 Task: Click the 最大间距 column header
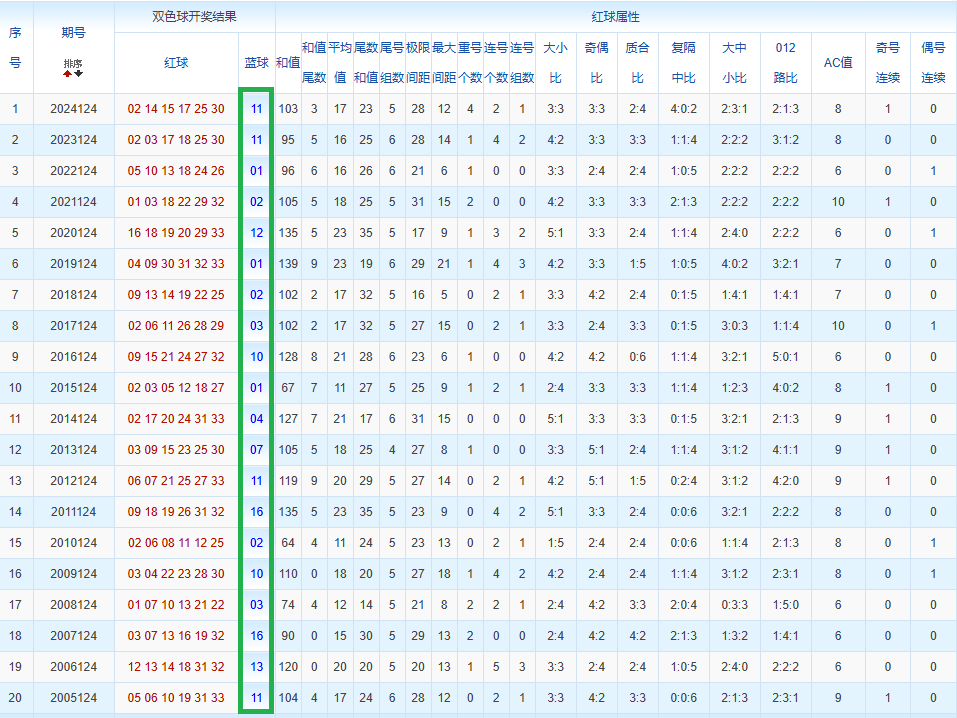444,63
